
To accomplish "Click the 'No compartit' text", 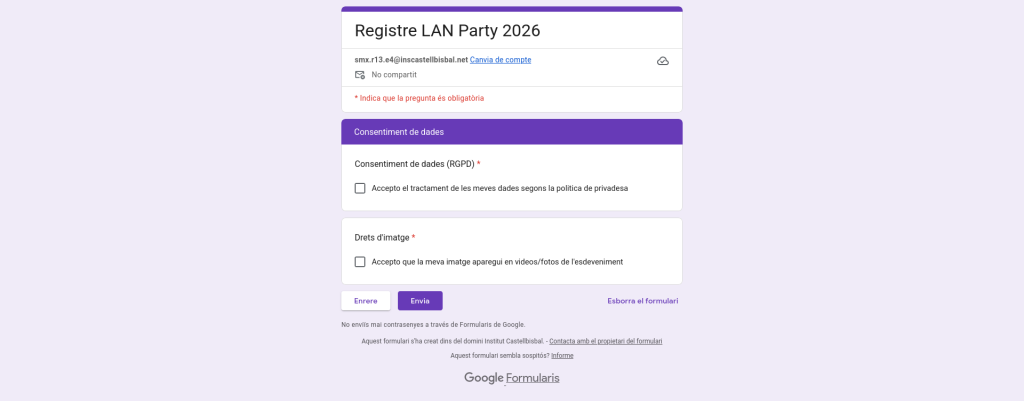I will pos(394,75).
